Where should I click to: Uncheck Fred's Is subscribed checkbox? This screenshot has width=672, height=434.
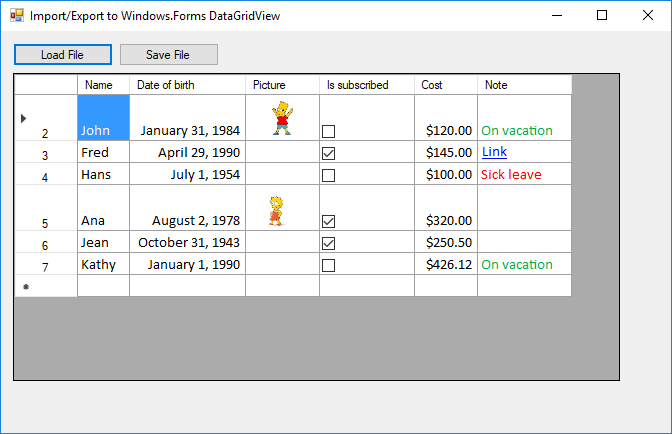pyautogui.click(x=328, y=153)
